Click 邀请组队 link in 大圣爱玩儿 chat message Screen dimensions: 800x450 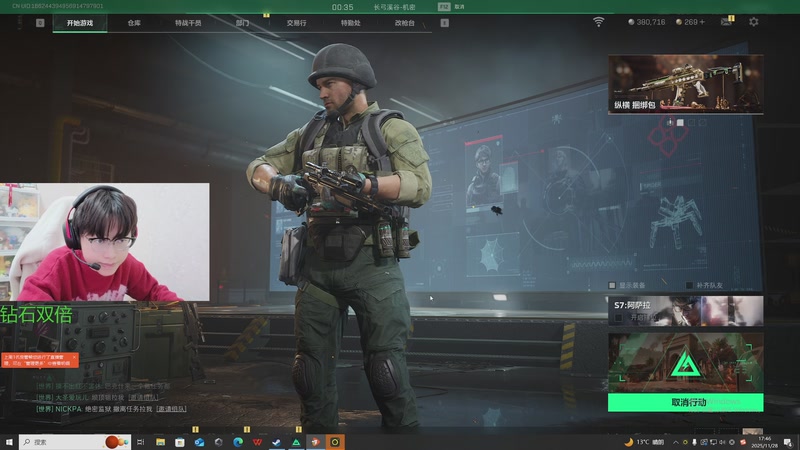[x=143, y=397]
